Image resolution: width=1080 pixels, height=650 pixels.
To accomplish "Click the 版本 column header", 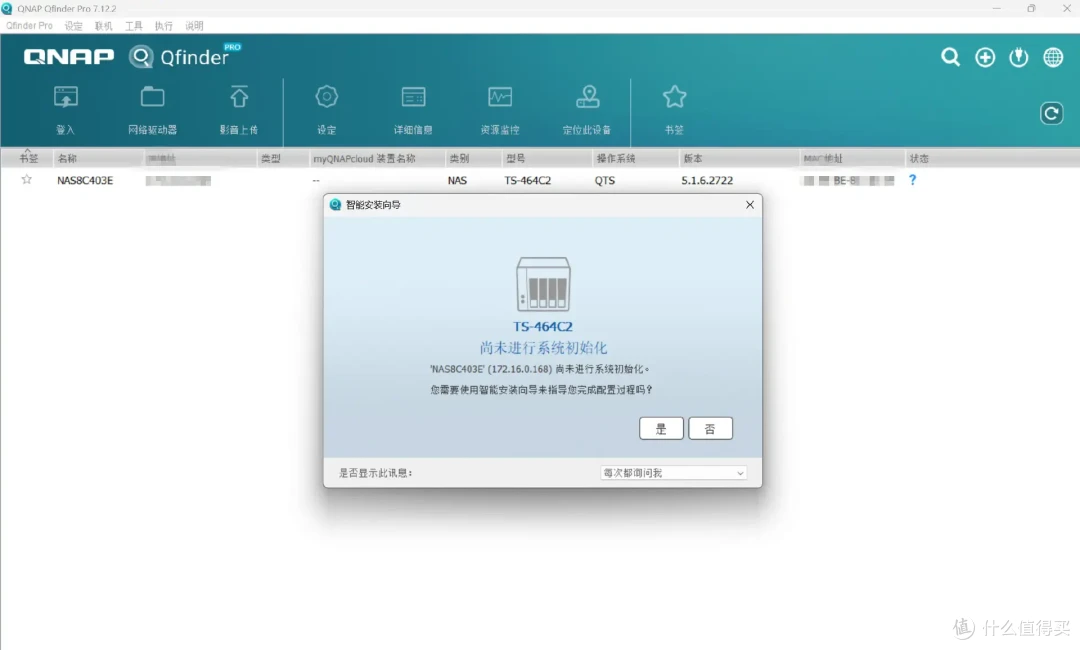I will (693, 158).
